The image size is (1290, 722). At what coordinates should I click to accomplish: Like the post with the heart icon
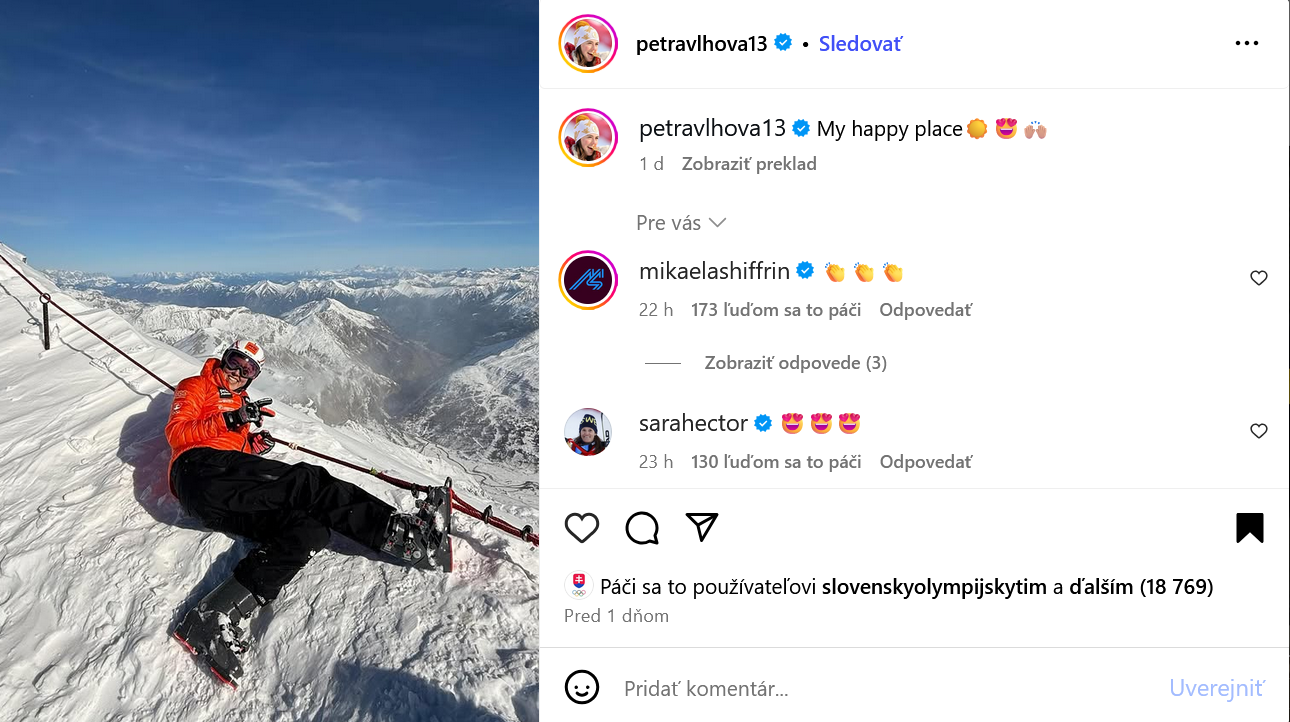pos(582,527)
